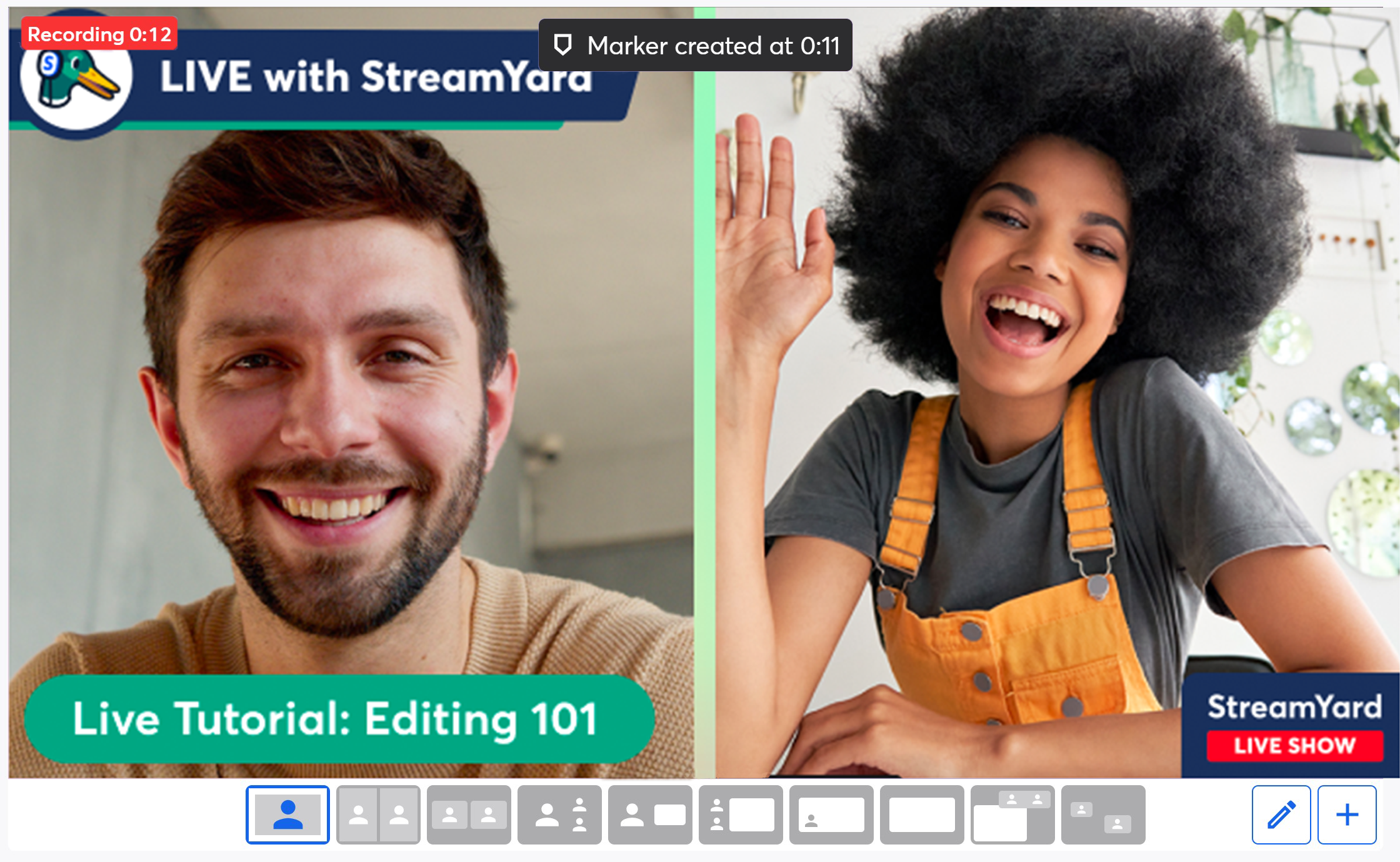Select the full-screen share layout
This screenshot has width=1400, height=862.
point(922,815)
